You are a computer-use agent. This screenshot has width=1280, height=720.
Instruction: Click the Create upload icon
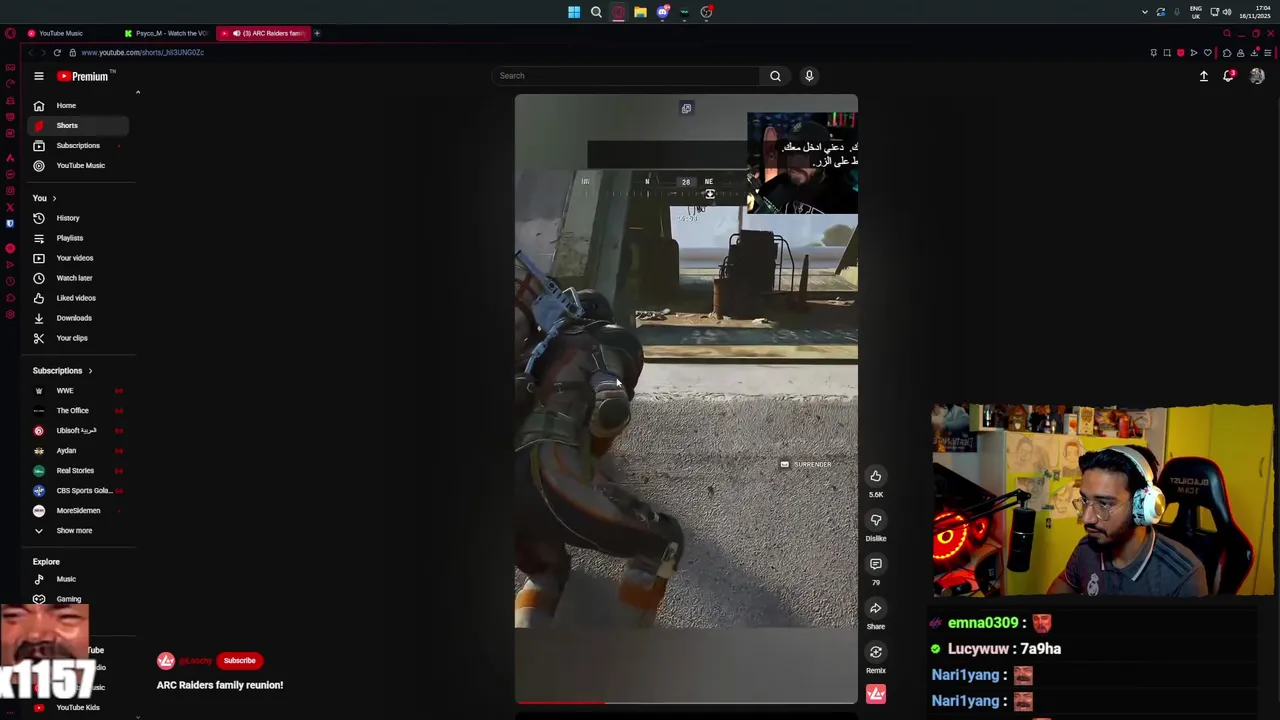[1204, 76]
